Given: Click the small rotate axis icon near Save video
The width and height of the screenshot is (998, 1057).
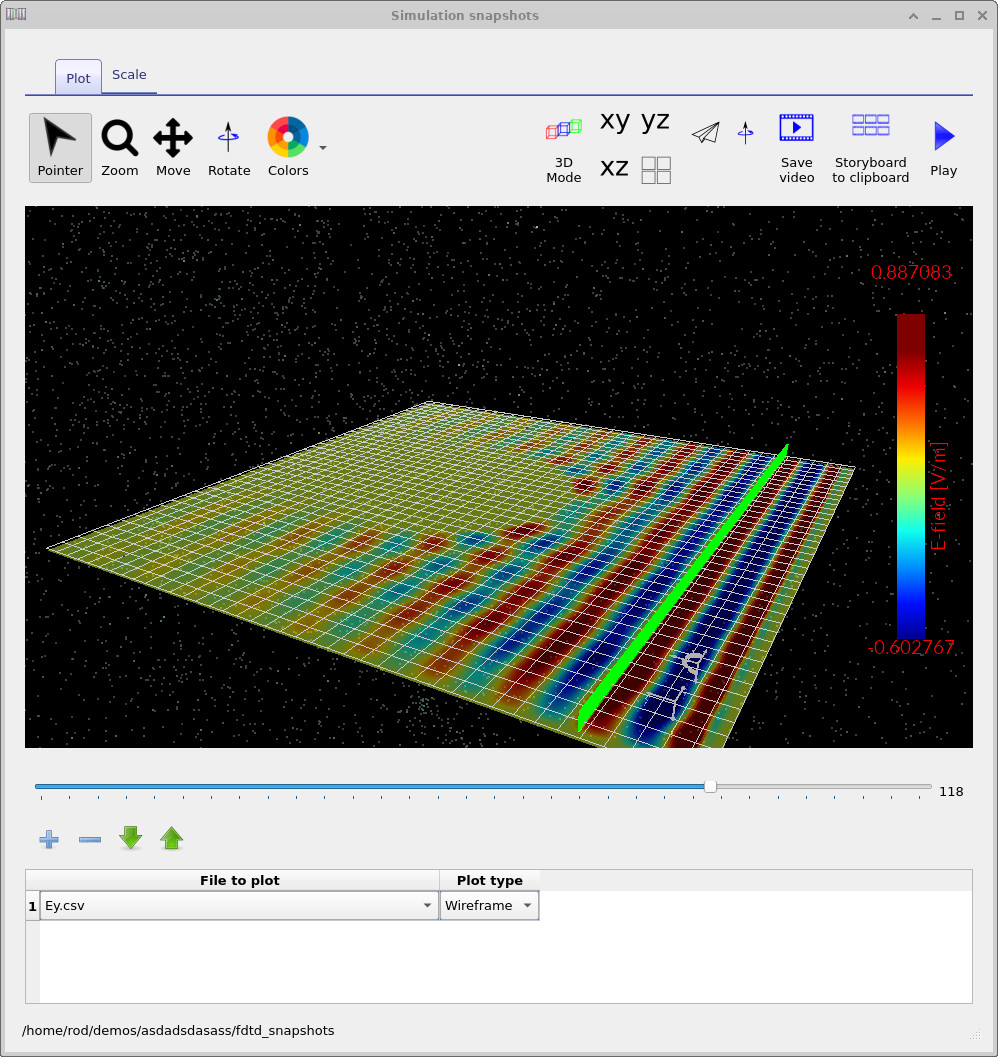Looking at the screenshot, I should click(746, 132).
